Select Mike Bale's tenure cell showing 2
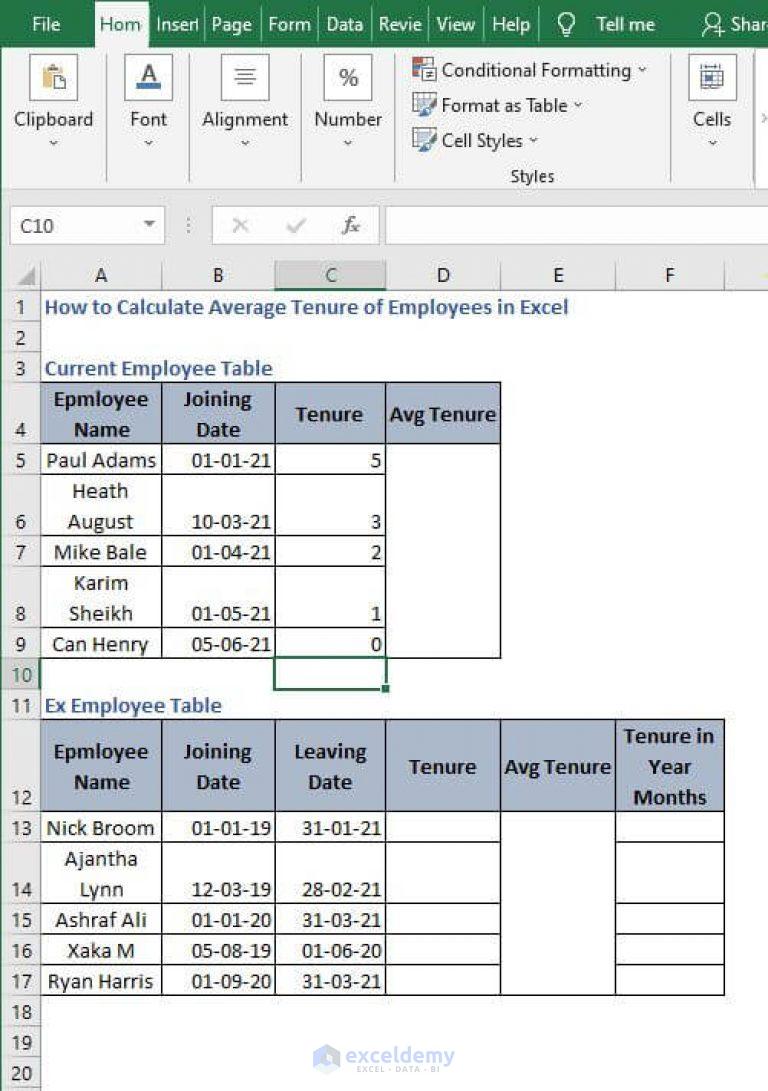The image size is (768, 1091). click(330, 552)
